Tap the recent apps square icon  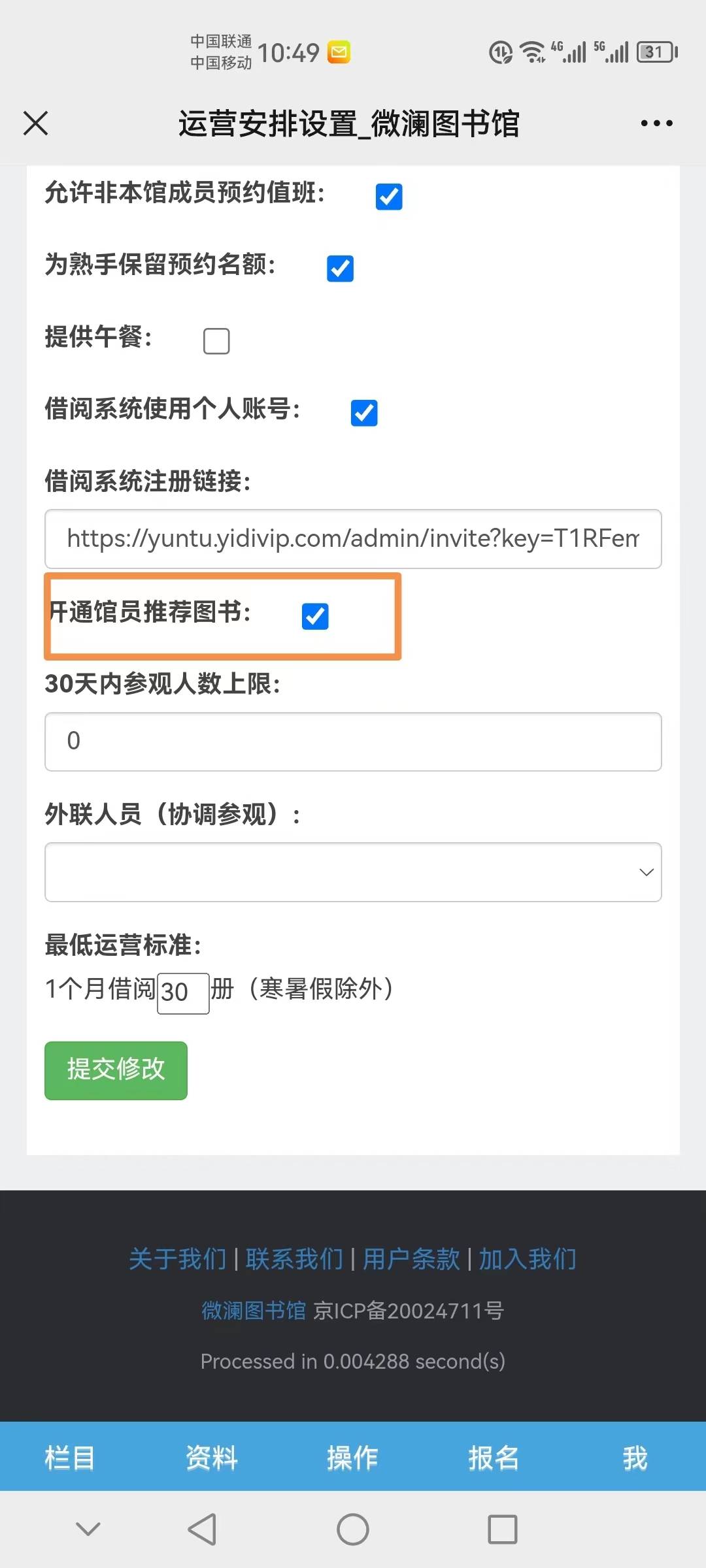pyautogui.click(x=503, y=1529)
